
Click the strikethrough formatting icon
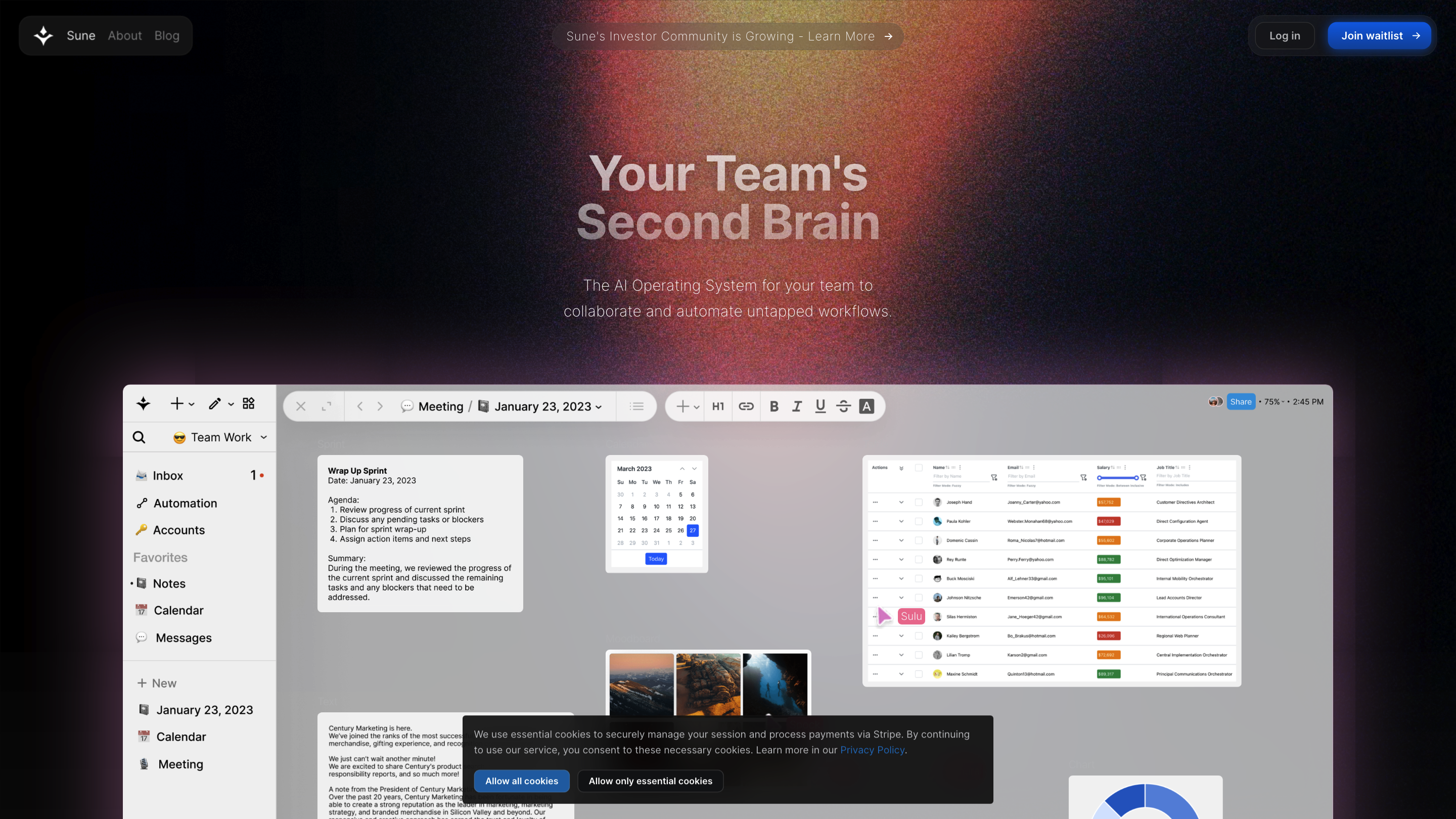click(x=843, y=406)
